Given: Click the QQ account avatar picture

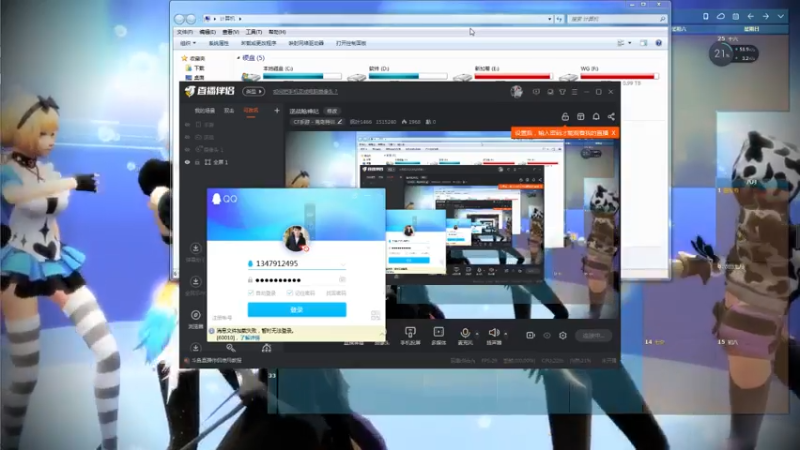Looking at the screenshot, I should pyautogui.click(x=296, y=238).
